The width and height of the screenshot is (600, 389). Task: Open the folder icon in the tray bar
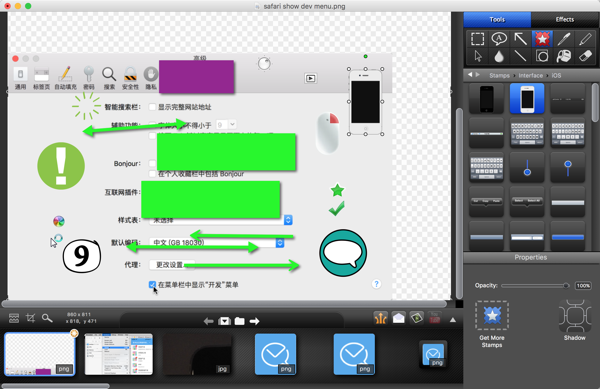point(240,321)
